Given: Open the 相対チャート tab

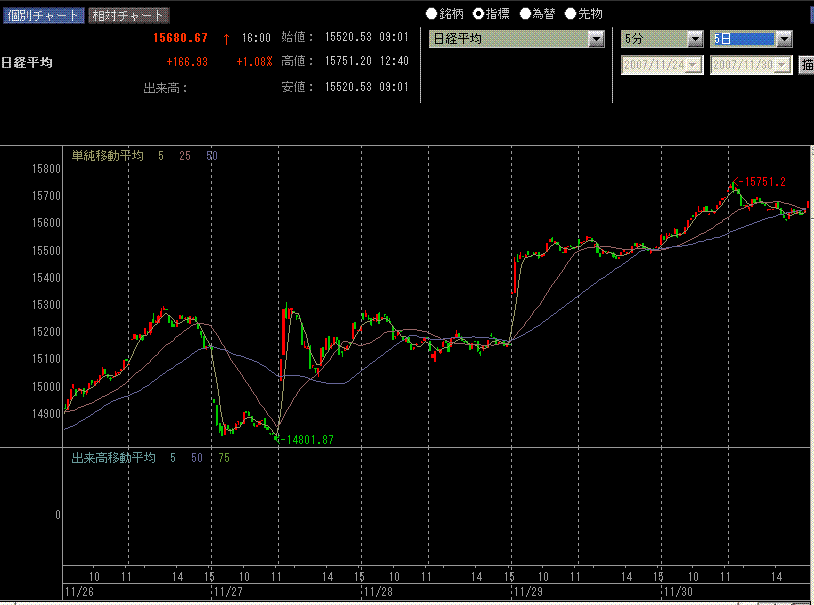Looking at the screenshot, I should (128, 15).
